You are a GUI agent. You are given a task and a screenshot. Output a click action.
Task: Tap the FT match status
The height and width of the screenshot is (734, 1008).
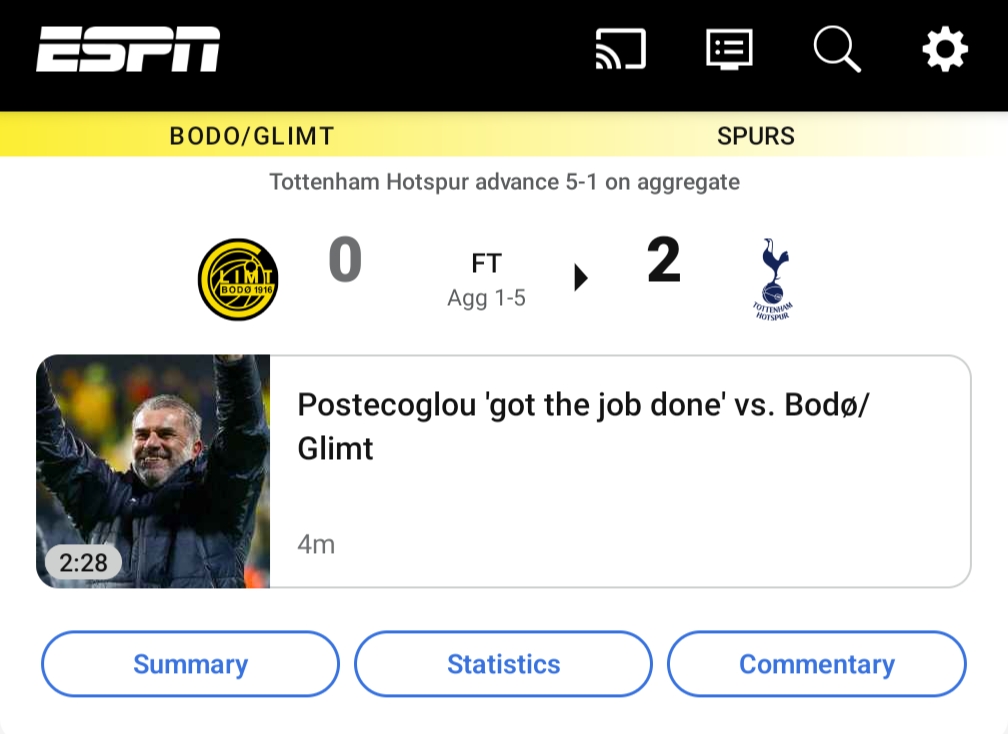point(486,264)
